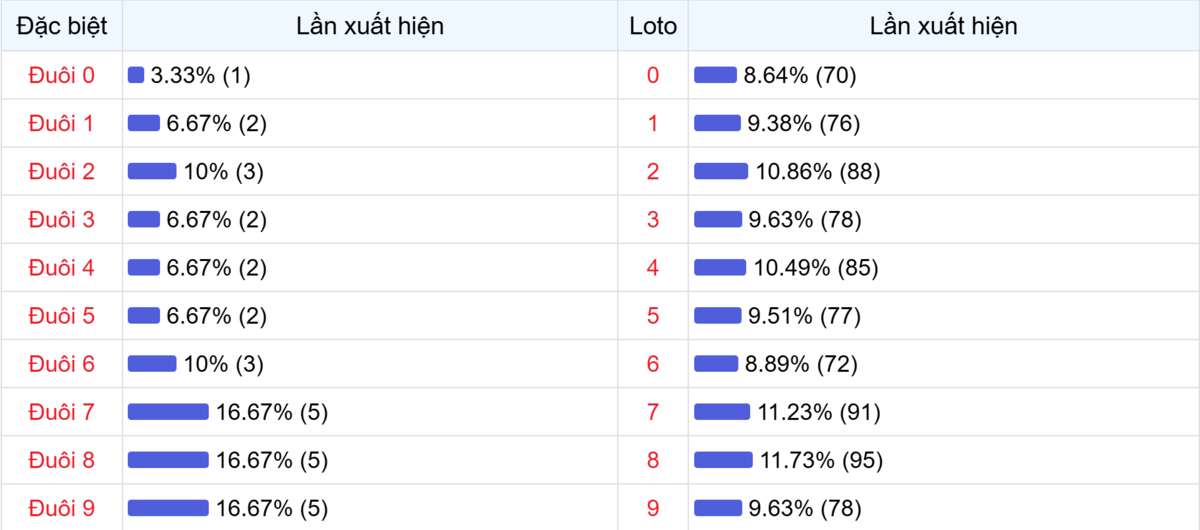Viewport: 1200px width, 530px height.
Task: Click the 'Loto' column header
Action: (x=653, y=26)
